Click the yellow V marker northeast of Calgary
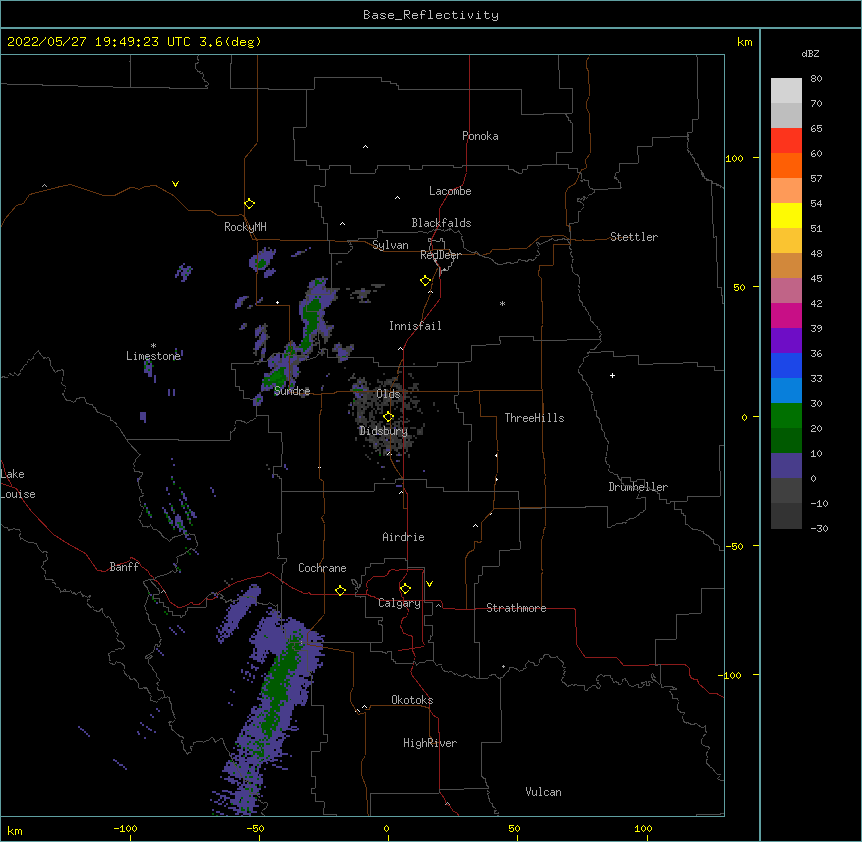The image size is (862, 842). click(429, 584)
